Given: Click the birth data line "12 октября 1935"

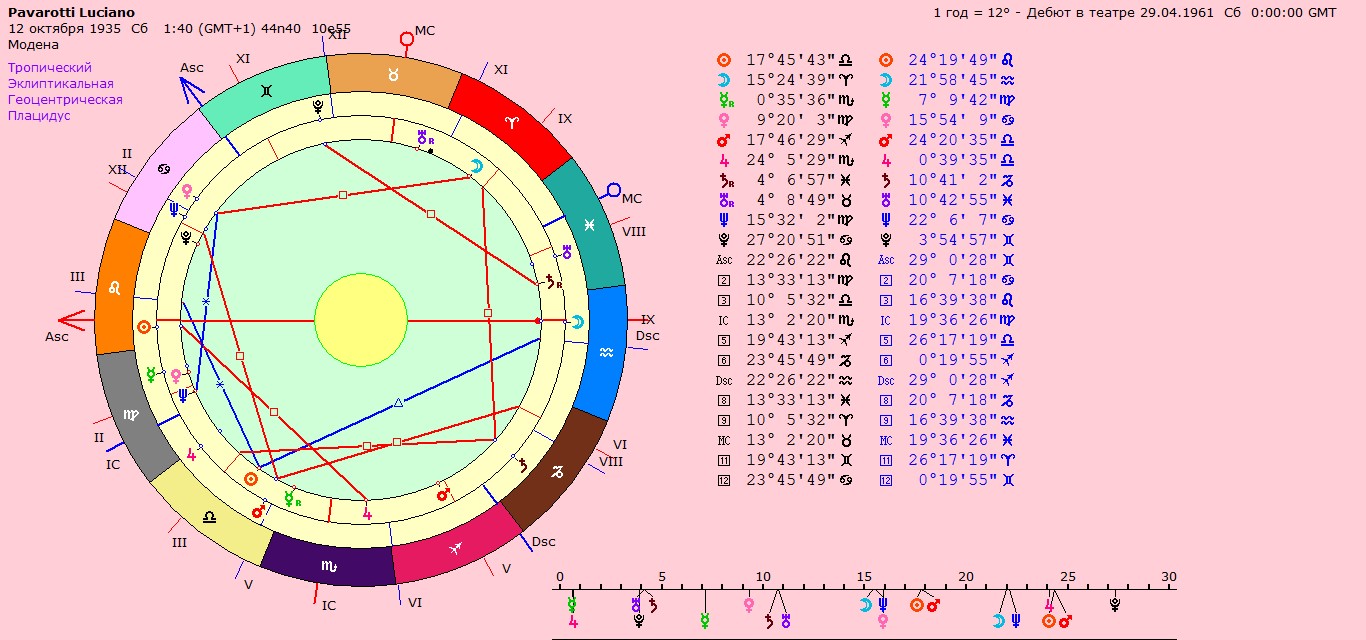Looking at the screenshot, I should coord(65,28).
